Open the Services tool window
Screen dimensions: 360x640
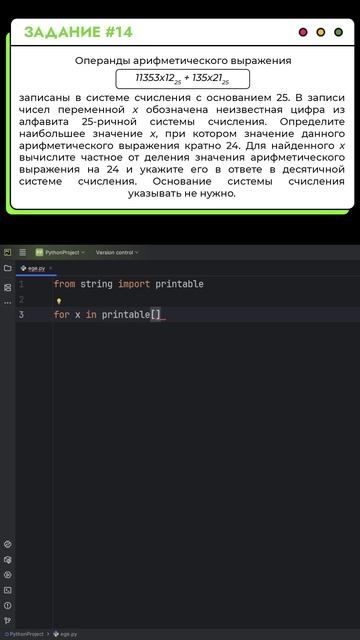coord(7,575)
